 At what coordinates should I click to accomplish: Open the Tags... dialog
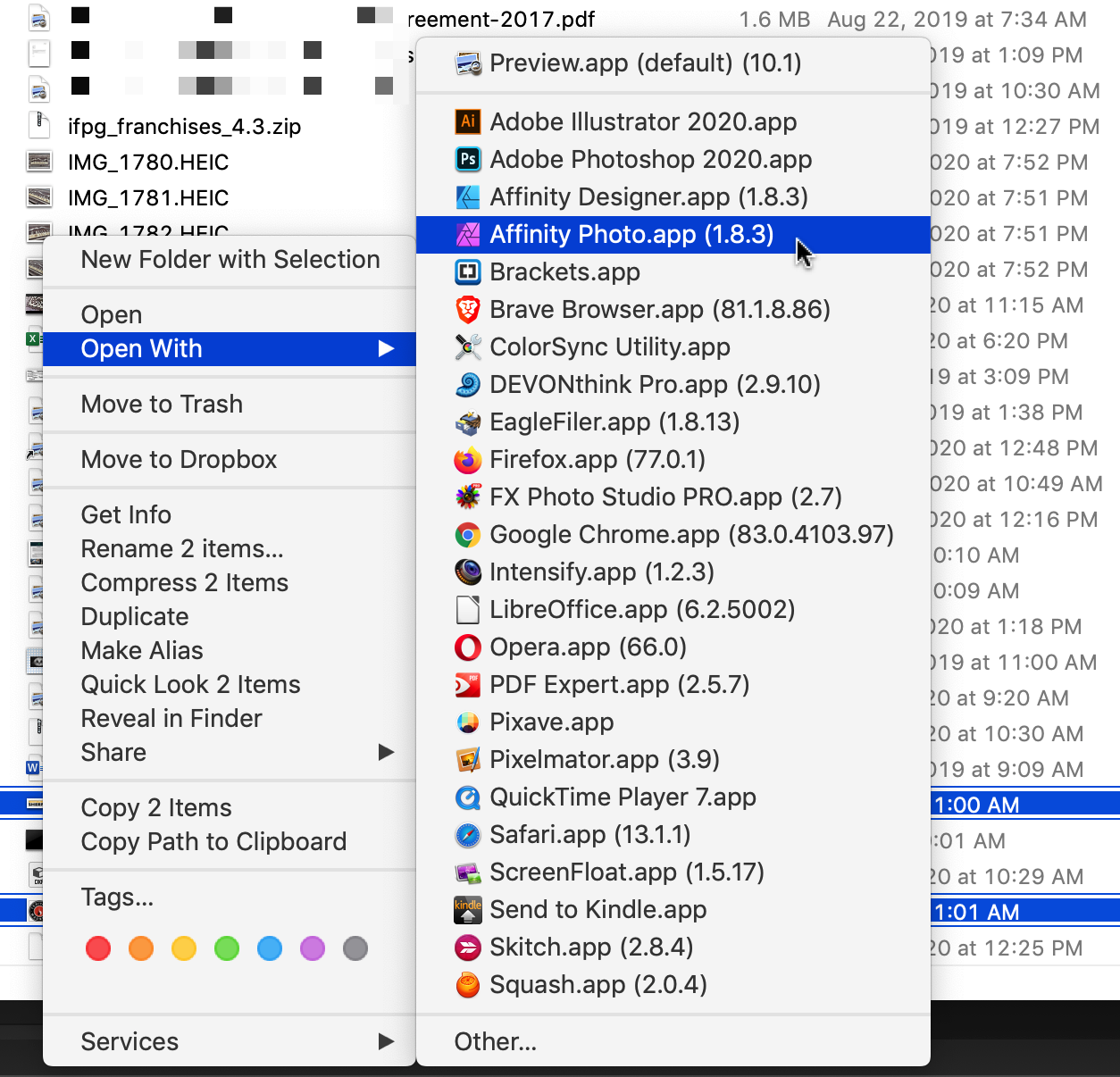point(230,897)
